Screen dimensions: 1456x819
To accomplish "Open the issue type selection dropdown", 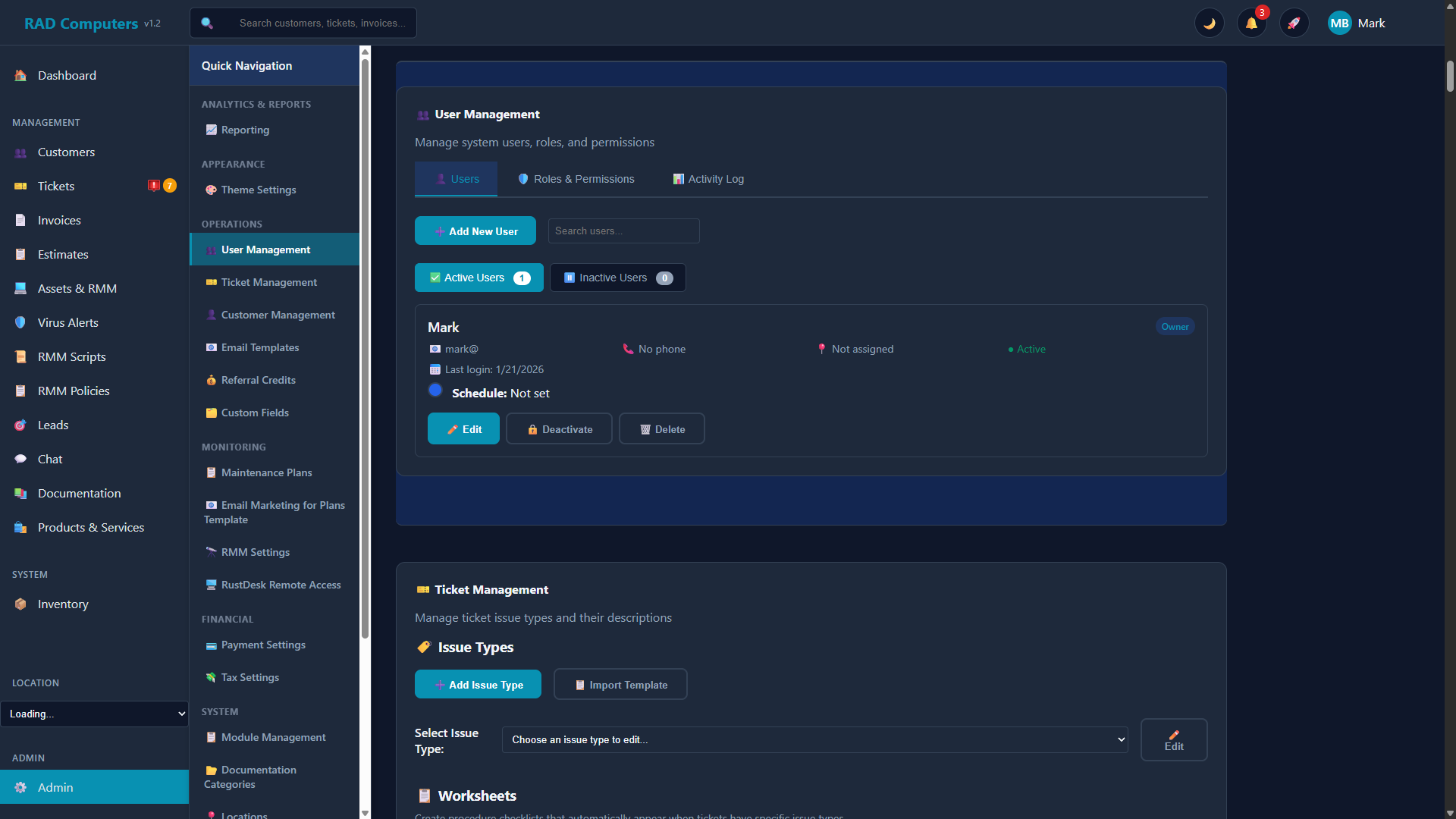I will [x=814, y=739].
